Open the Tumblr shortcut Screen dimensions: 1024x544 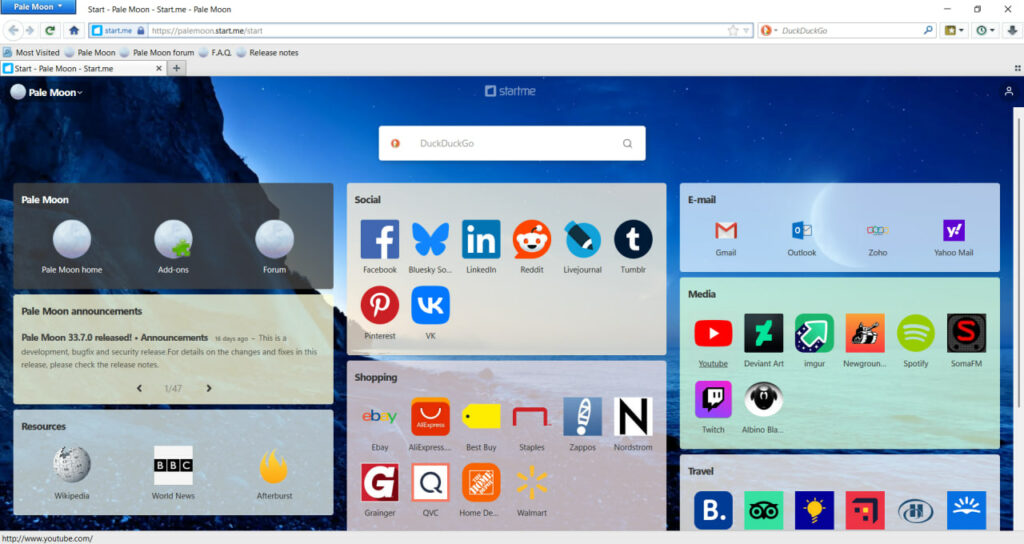pos(633,239)
